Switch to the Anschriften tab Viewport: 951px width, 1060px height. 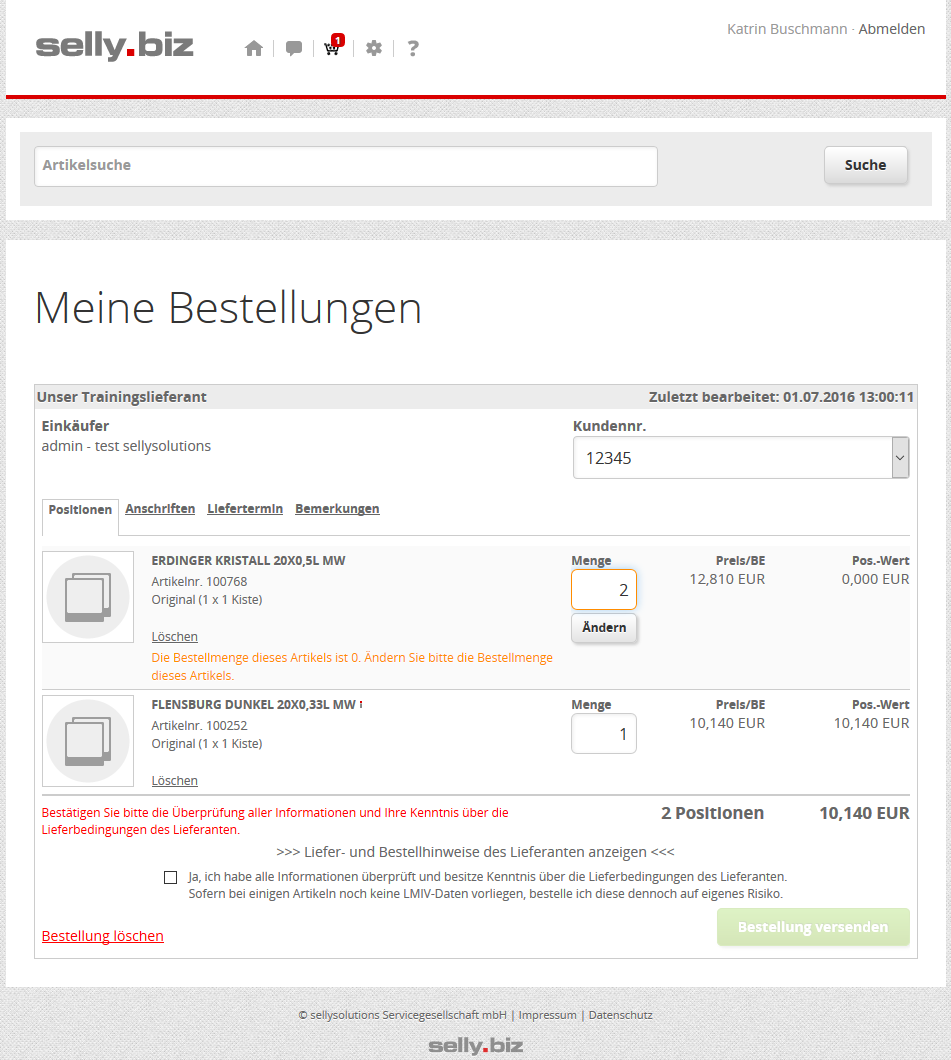(160, 509)
